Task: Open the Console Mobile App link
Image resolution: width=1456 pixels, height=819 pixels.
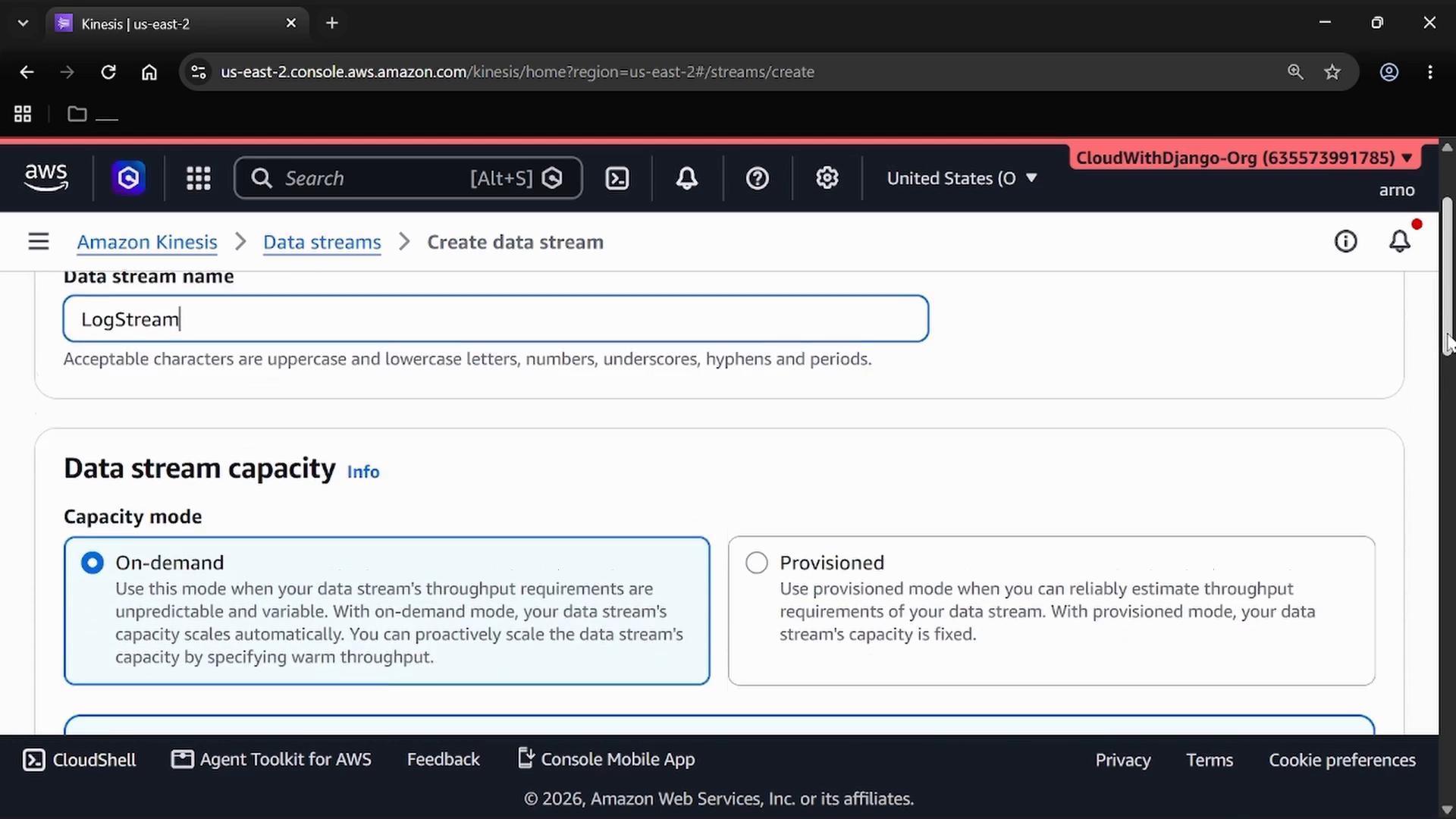Action: coord(607,759)
